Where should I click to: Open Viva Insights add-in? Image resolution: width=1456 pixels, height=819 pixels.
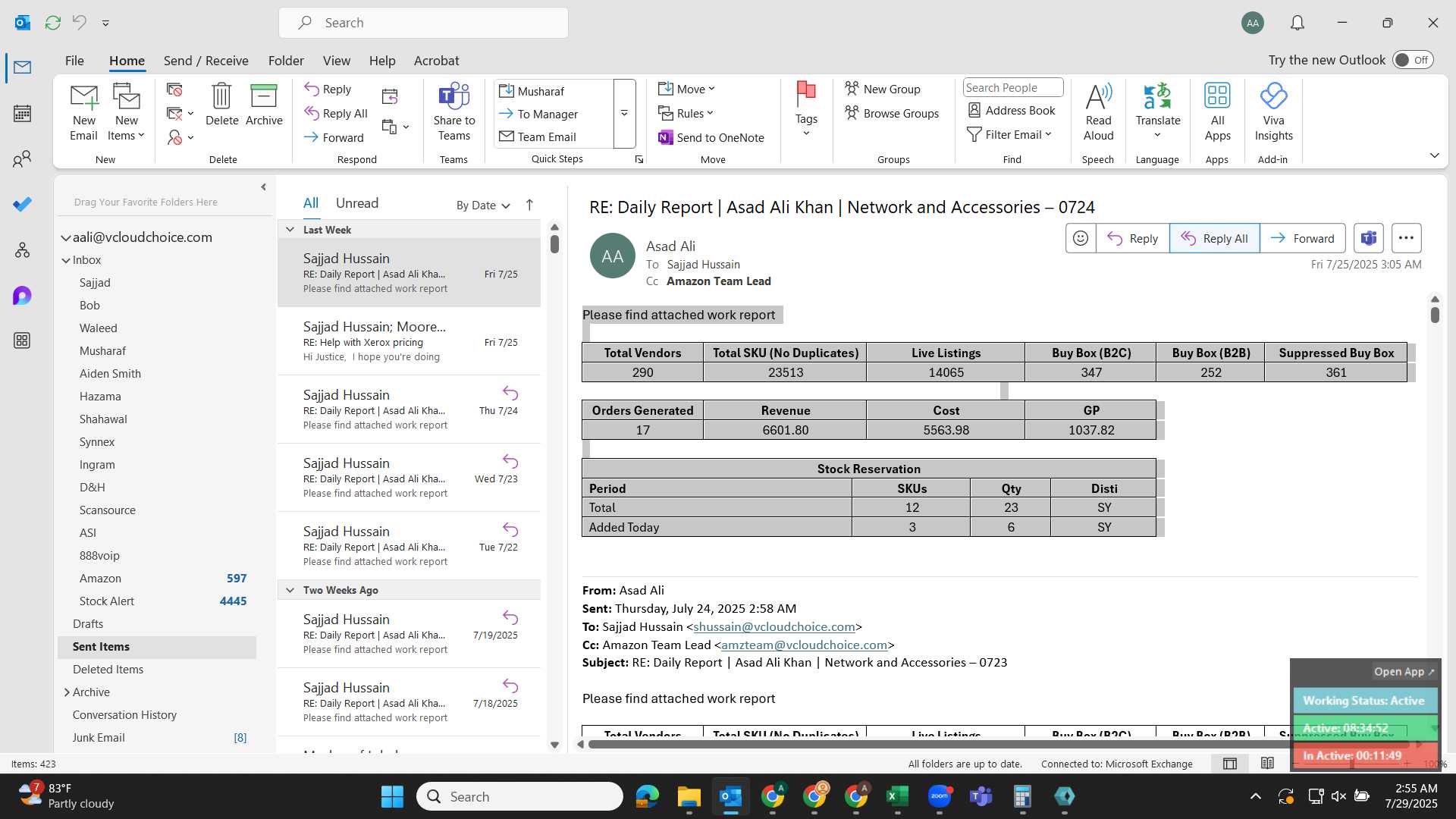[x=1273, y=112]
